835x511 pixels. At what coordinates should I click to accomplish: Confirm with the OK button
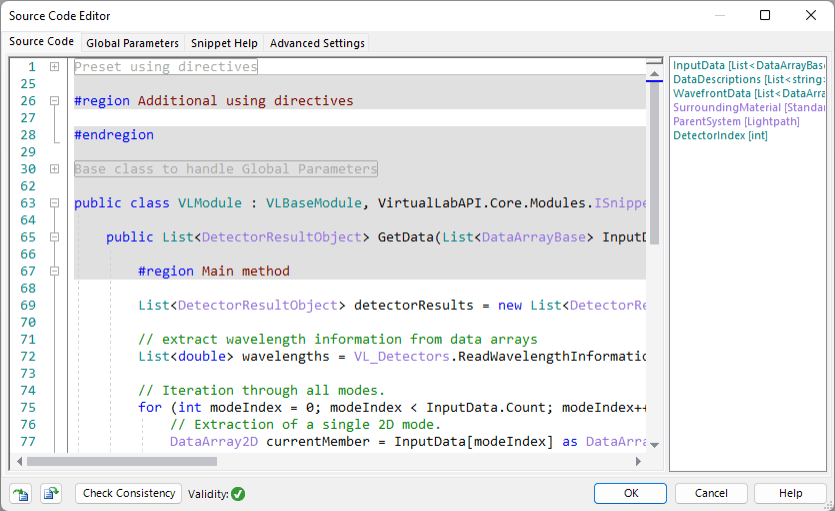point(631,493)
